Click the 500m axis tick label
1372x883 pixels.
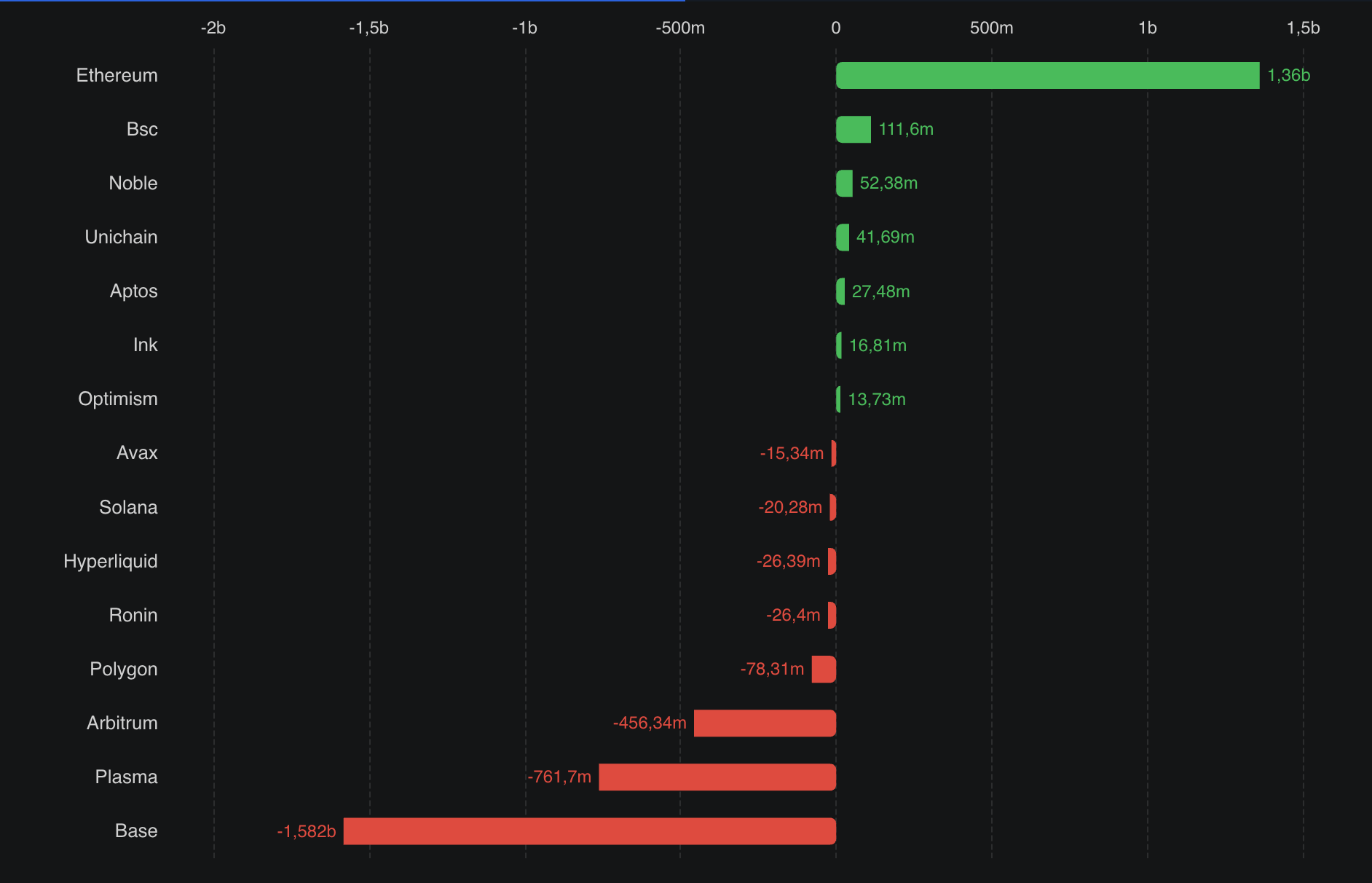tap(991, 28)
